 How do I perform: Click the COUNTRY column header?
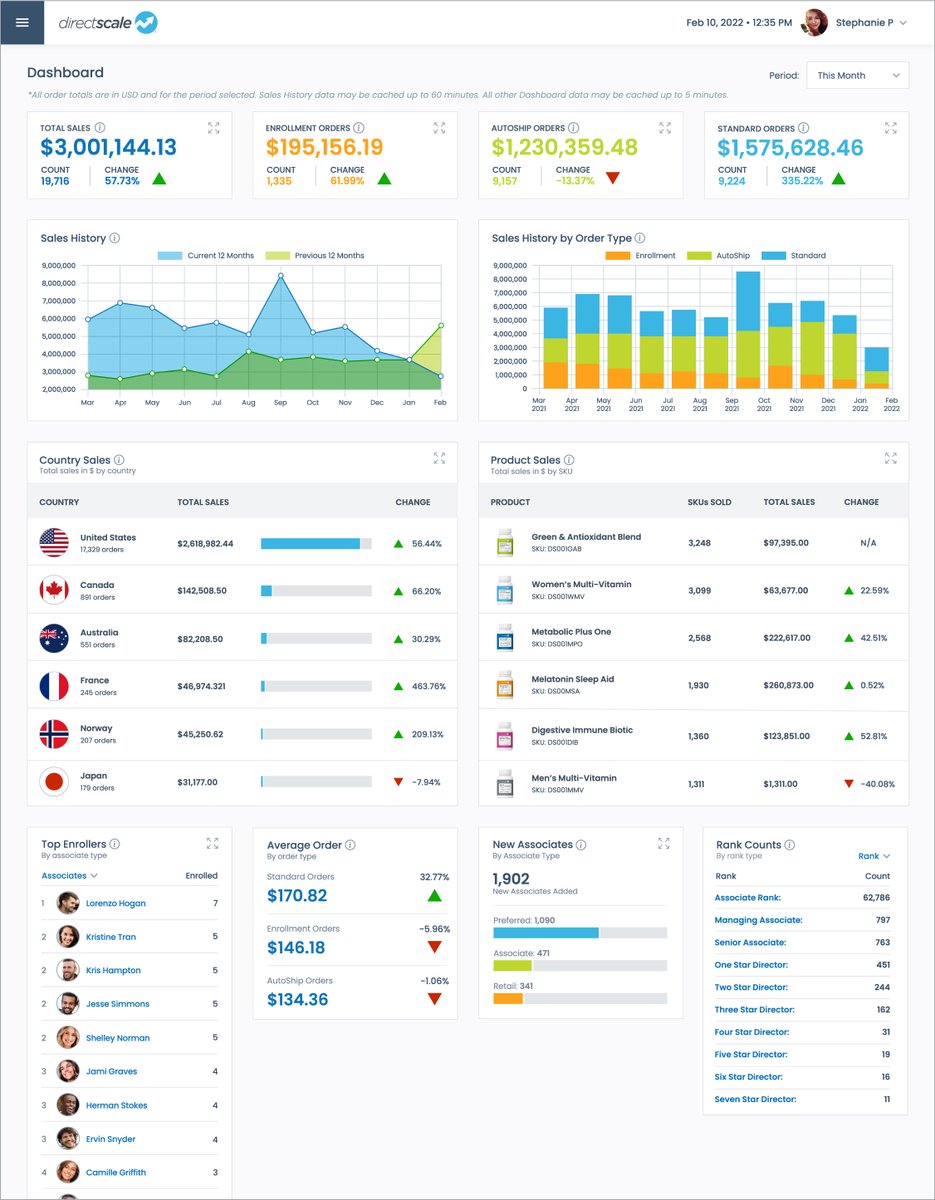(59, 502)
